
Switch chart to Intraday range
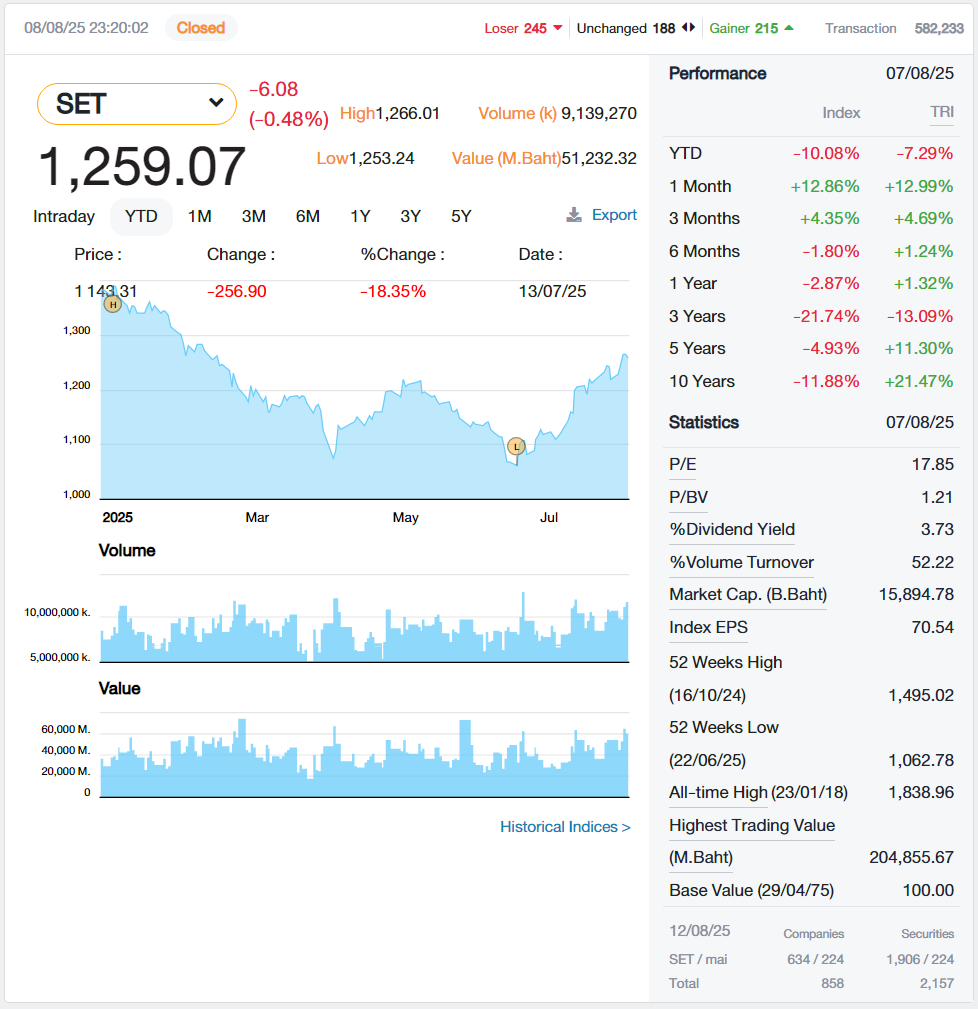coord(64,216)
